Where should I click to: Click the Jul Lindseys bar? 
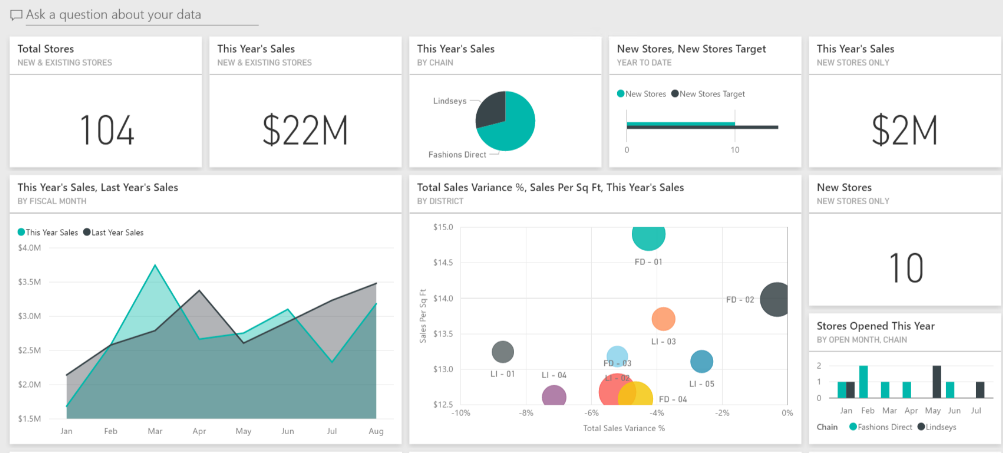(980, 390)
